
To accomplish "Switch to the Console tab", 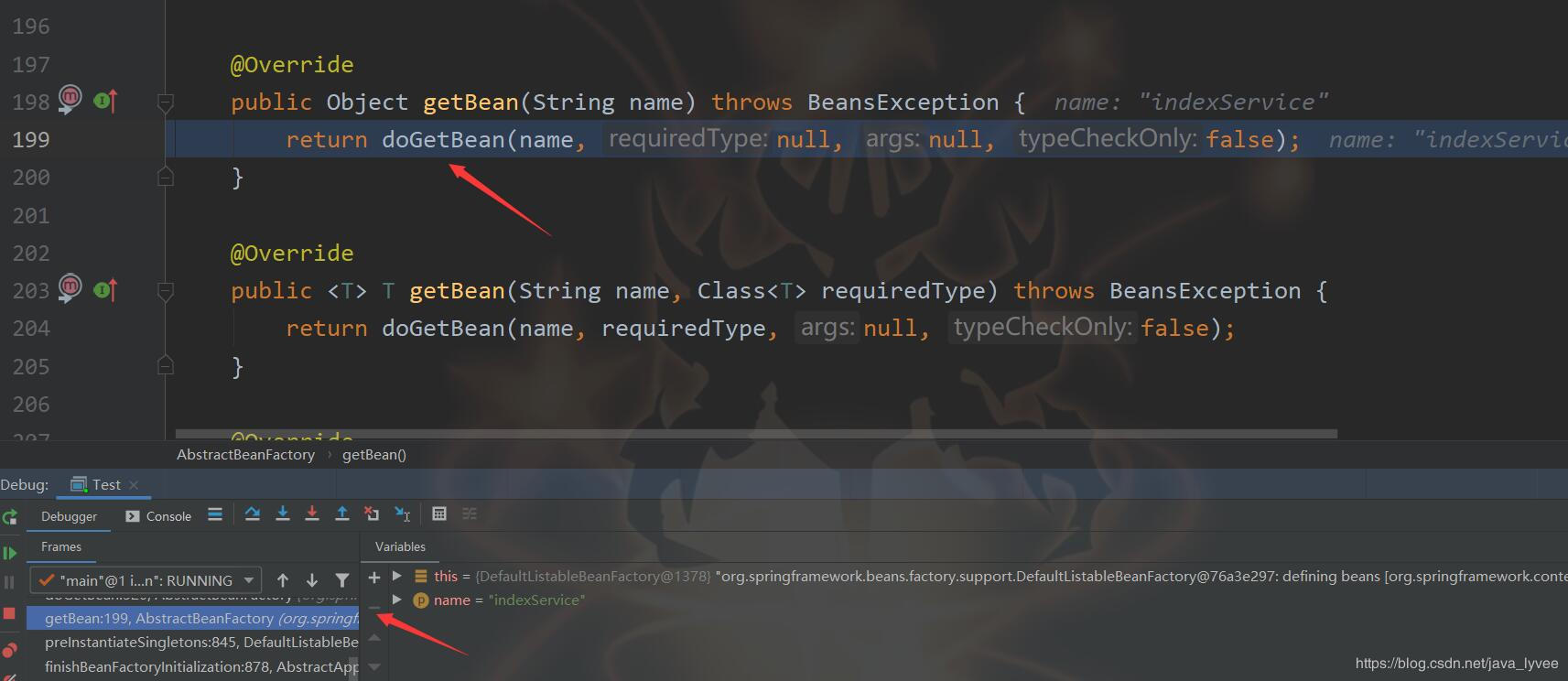I will coord(158,516).
